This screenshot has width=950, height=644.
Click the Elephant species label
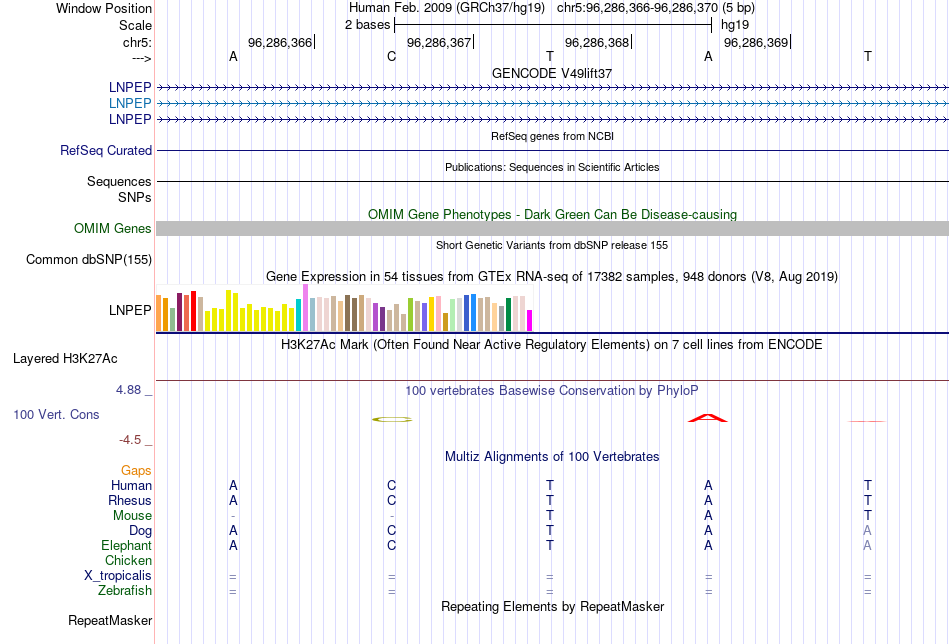click(127, 546)
